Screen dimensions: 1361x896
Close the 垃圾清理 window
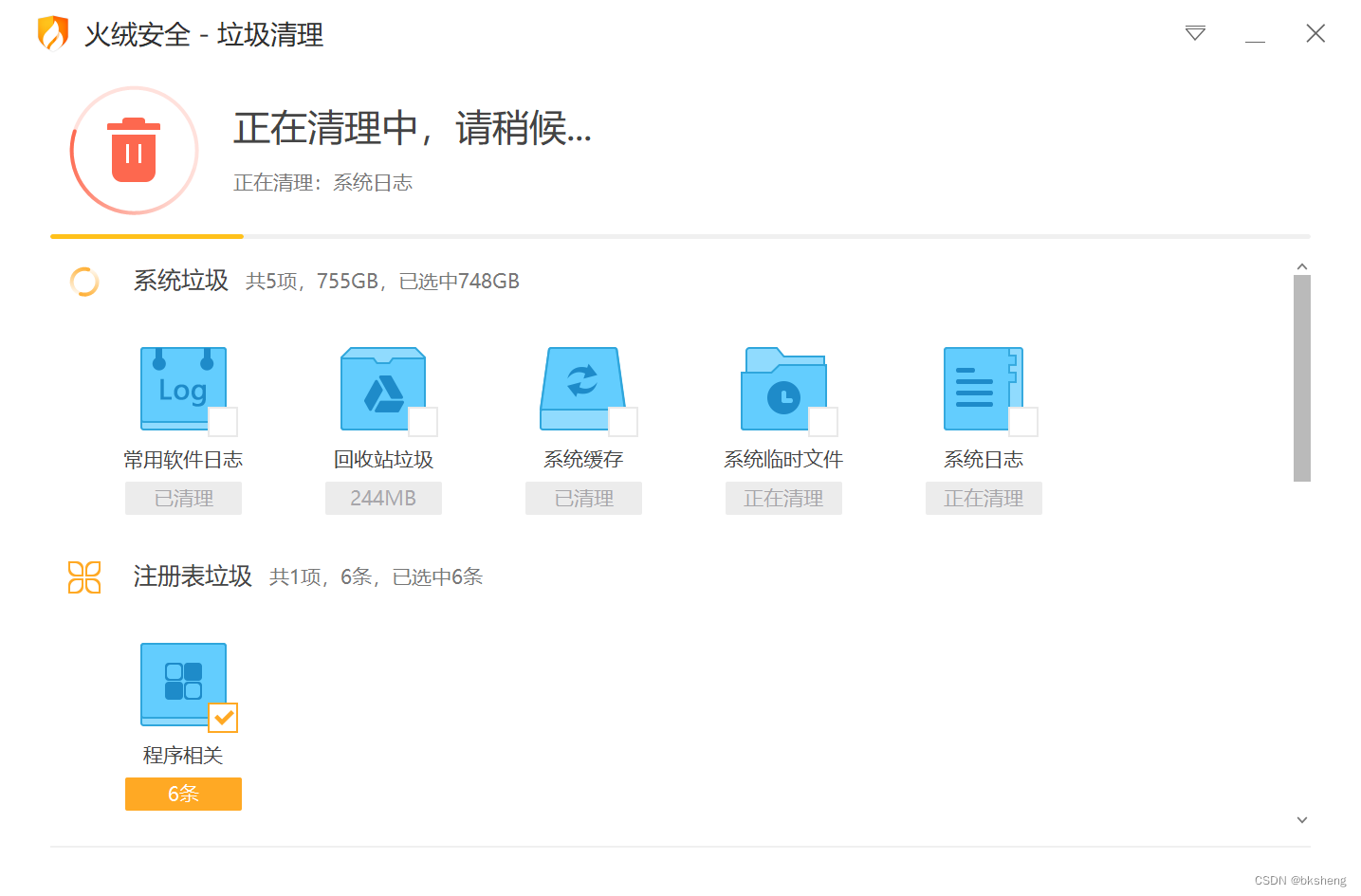click(x=1315, y=33)
